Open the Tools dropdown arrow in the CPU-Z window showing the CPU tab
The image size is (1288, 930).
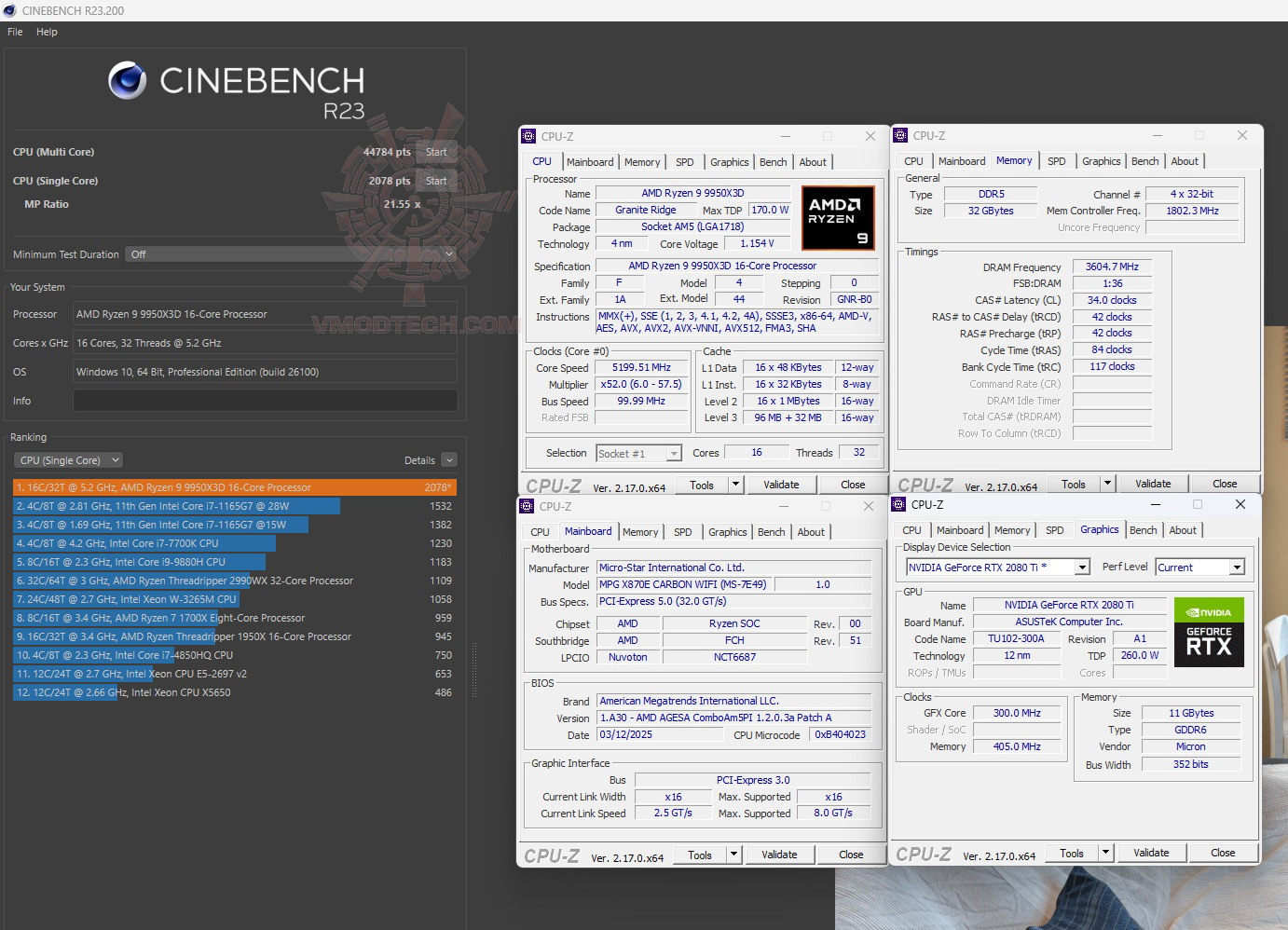(735, 485)
